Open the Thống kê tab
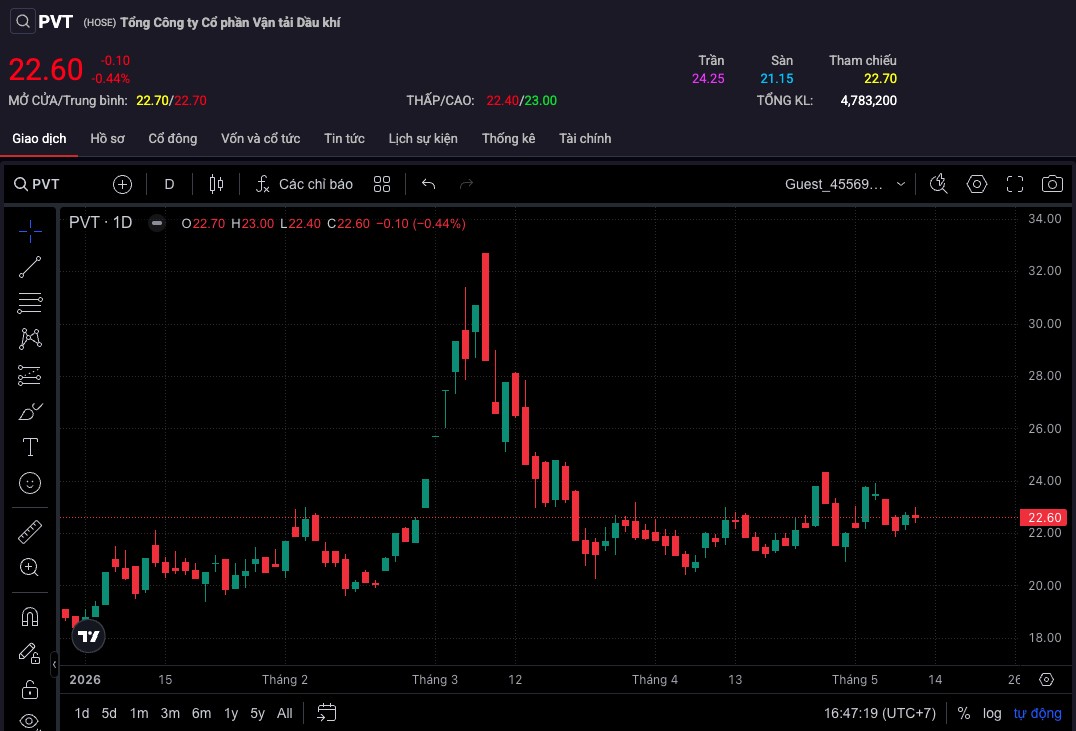This screenshot has height=731, width=1076. [508, 139]
